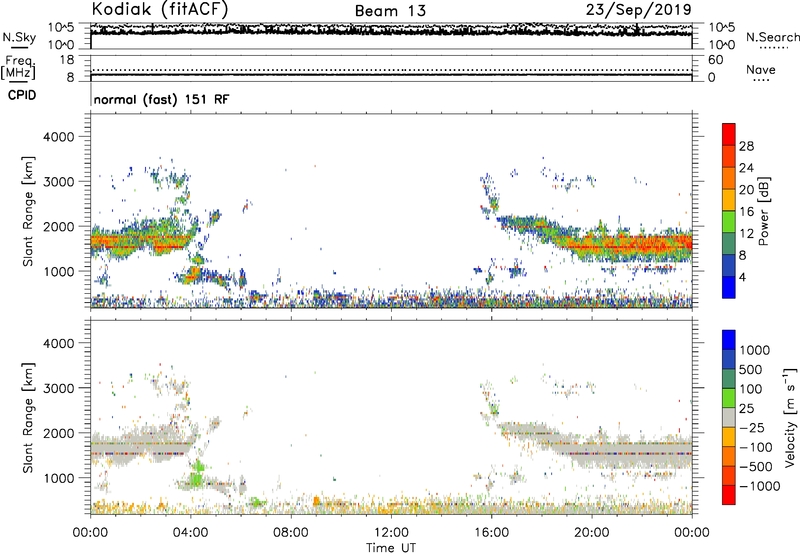Click 'Slant Range [km]' label of velocity panel
Screen dimensions: 800x554
pyautogui.click(x=28, y=418)
